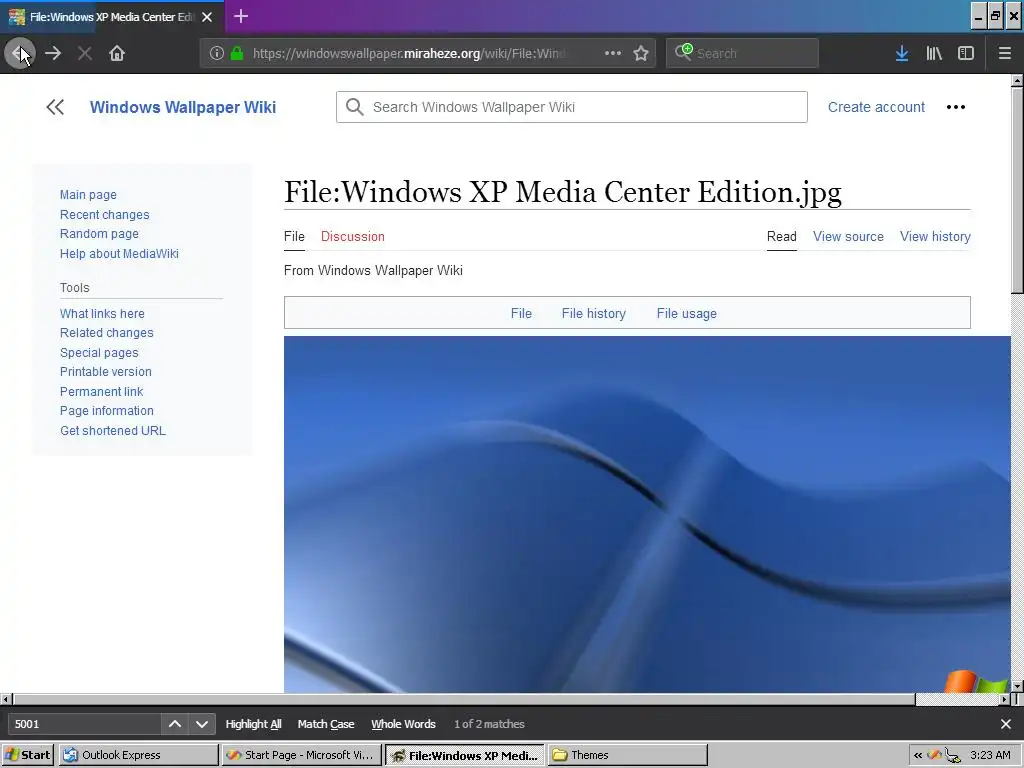Go to a Random page
Viewport: 1024px width, 768px height.
click(x=99, y=234)
